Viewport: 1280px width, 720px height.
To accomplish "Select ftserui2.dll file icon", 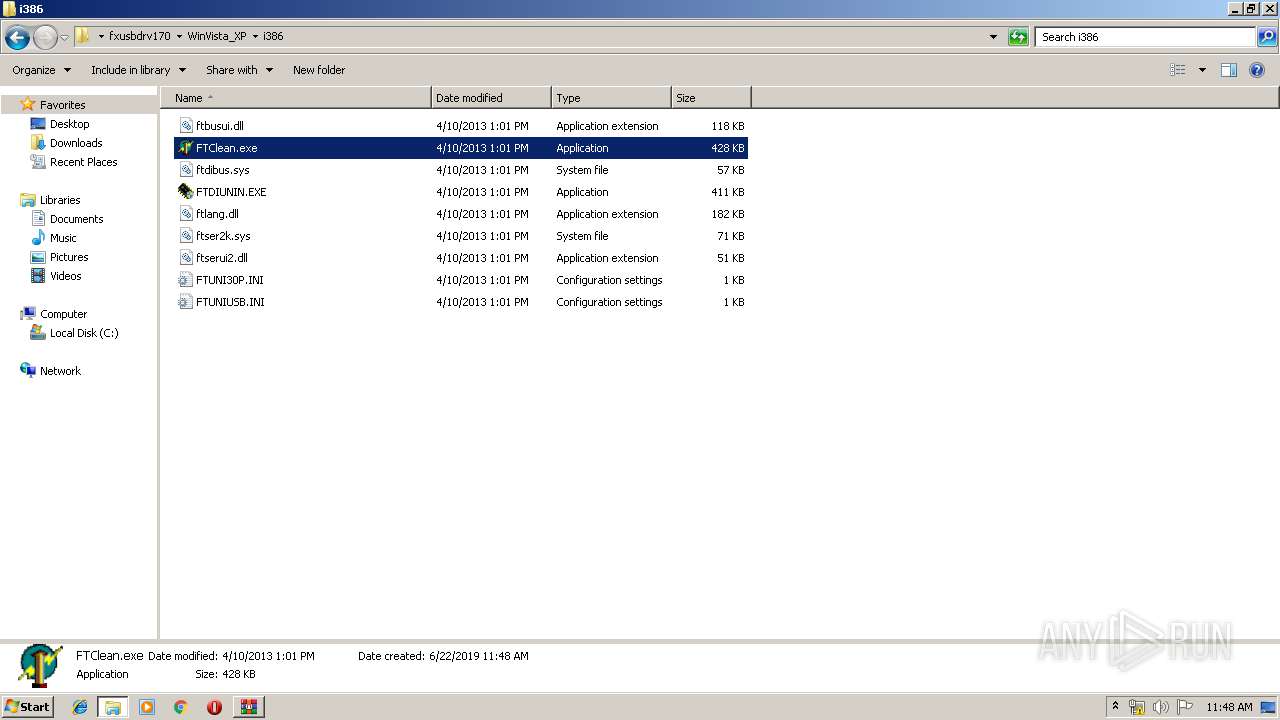I will [185, 258].
